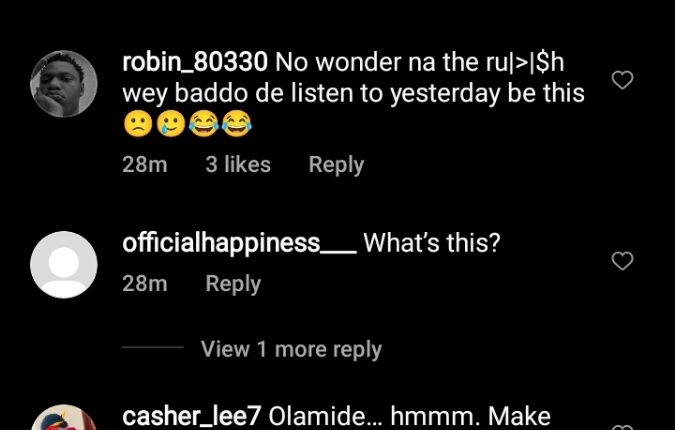This screenshot has width=675, height=430.
Task: Open casher_lee7's profile picture
Action: [64, 417]
